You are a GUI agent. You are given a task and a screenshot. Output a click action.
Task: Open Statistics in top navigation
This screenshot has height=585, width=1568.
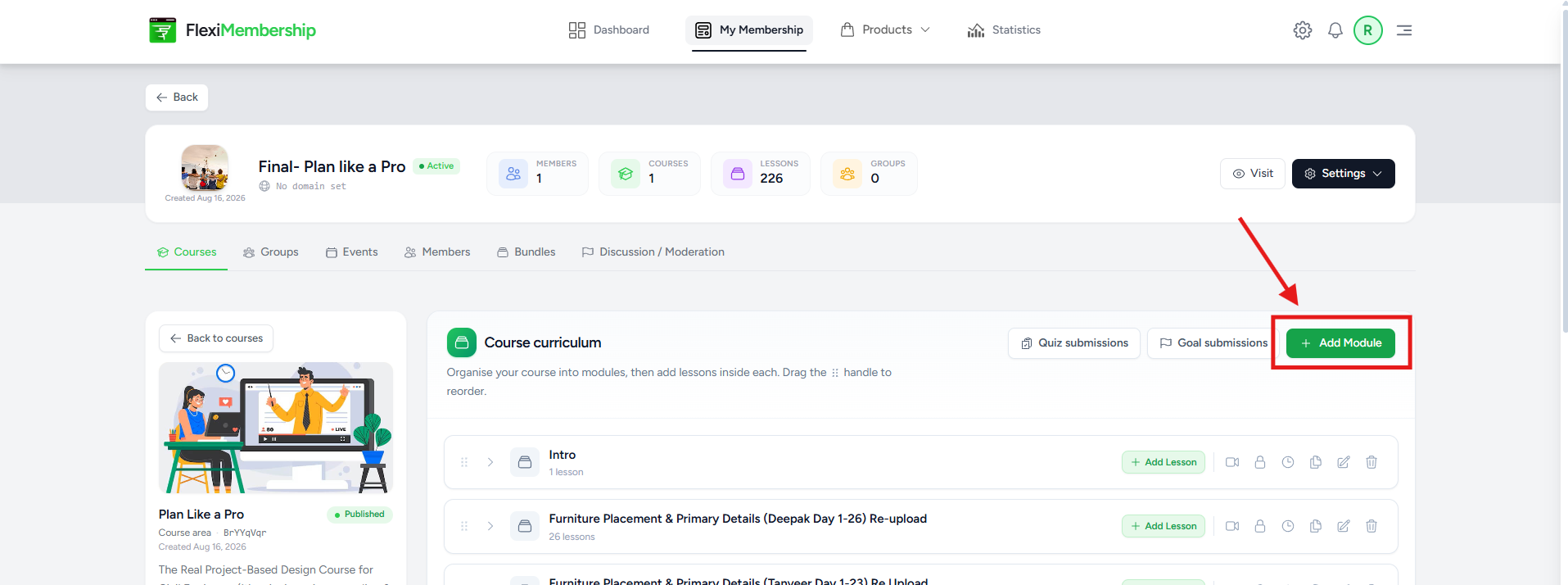tap(1004, 30)
